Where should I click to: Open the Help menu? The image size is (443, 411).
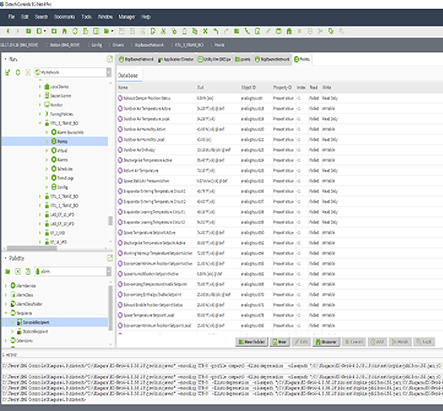click(x=146, y=17)
